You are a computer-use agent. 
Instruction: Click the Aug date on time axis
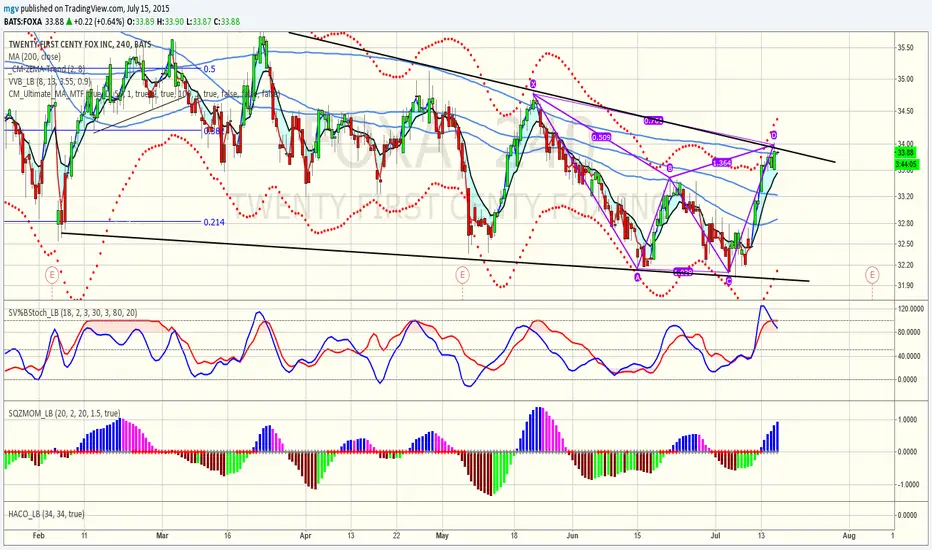849,536
